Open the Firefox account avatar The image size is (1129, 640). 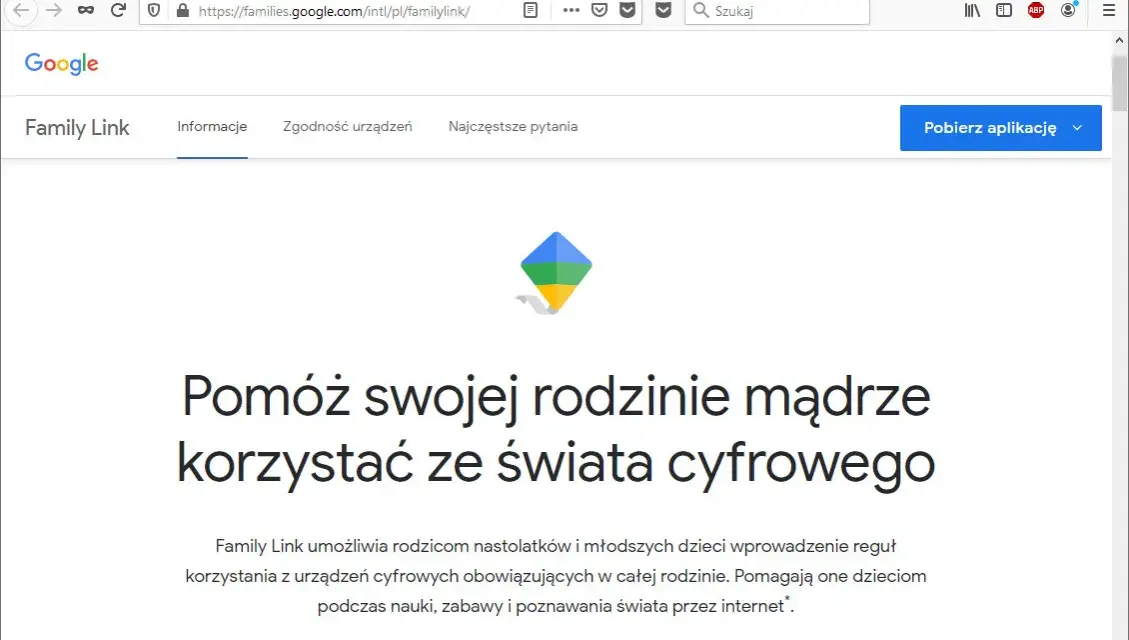pyautogui.click(x=1069, y=9)
